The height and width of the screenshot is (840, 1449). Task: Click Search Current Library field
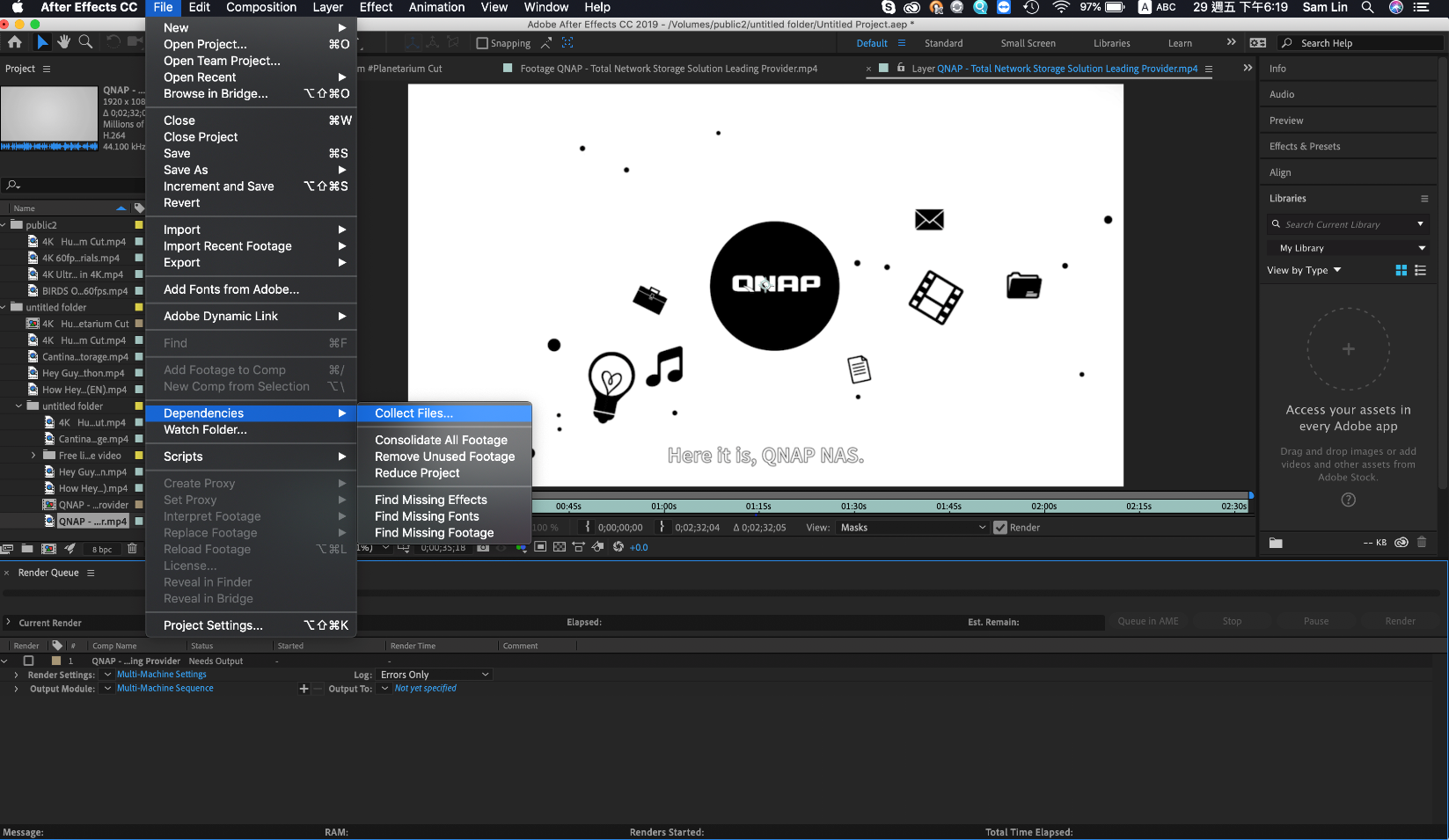click(x=1348, y=225)
